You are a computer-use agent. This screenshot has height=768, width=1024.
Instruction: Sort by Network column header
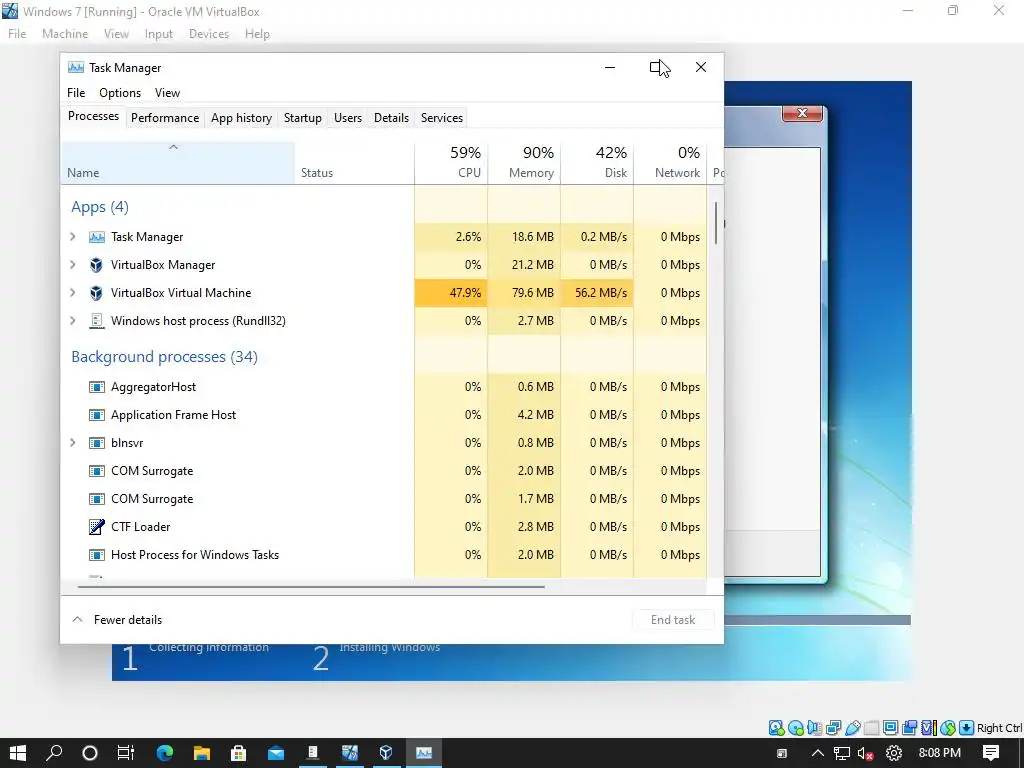670,163
